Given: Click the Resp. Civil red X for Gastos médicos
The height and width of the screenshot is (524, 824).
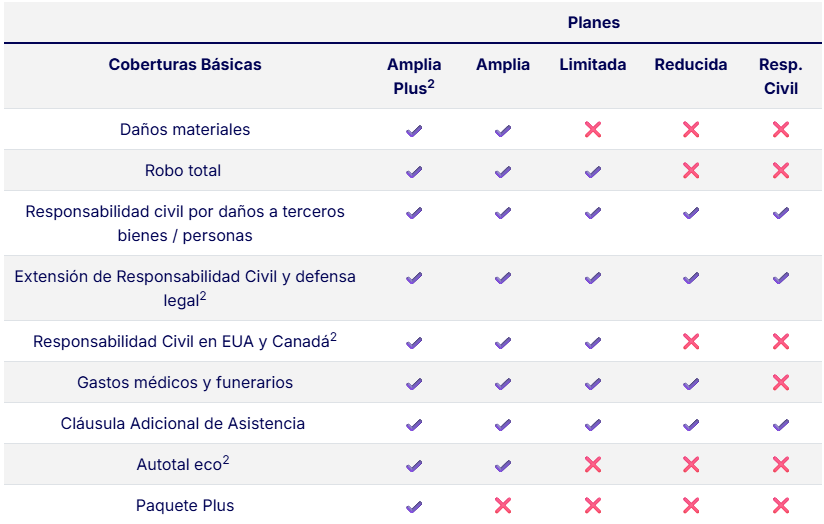Looking at the screenshot, I should pos(781,383).
